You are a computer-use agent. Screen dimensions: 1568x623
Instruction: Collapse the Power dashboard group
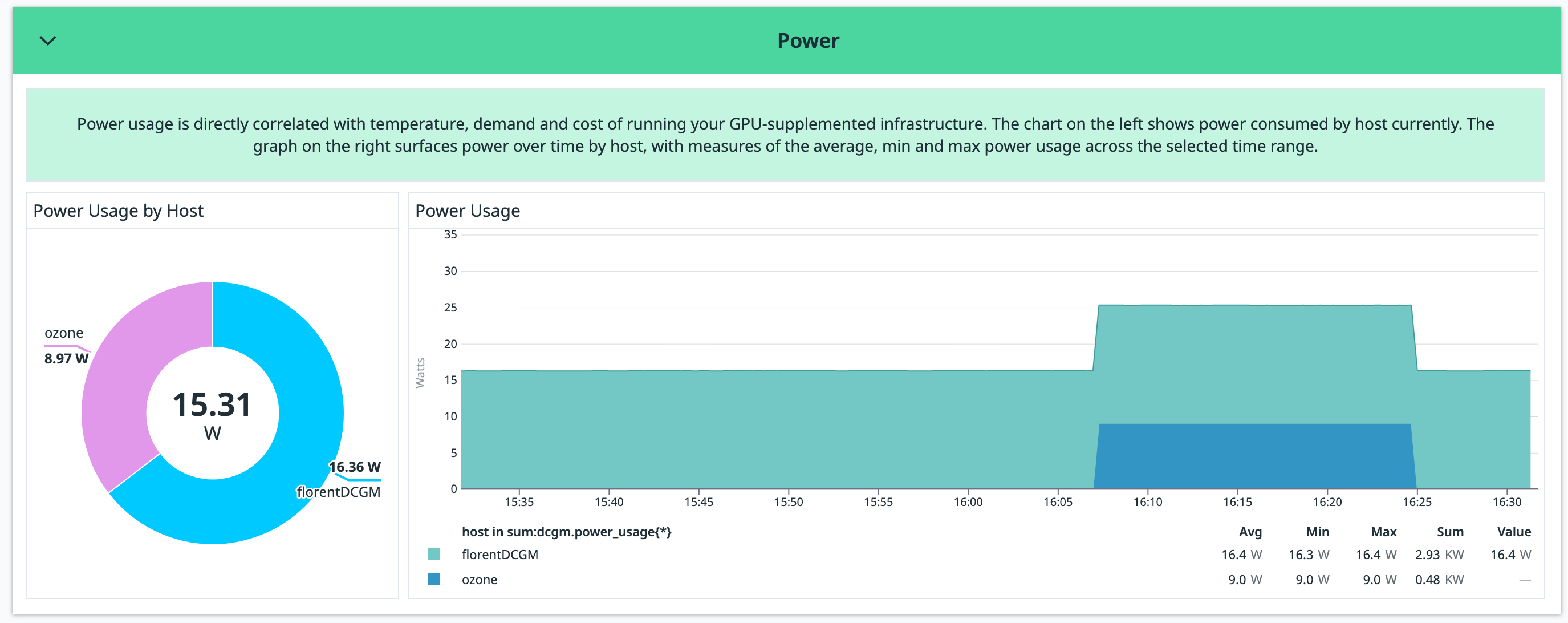click(x=47, y=40)
